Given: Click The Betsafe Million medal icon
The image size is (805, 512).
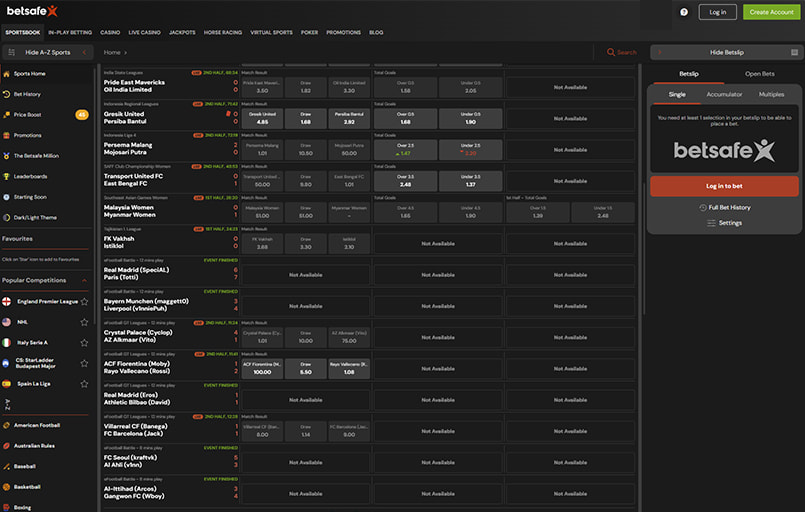Looking at the screenshot, I should [6, 156].
